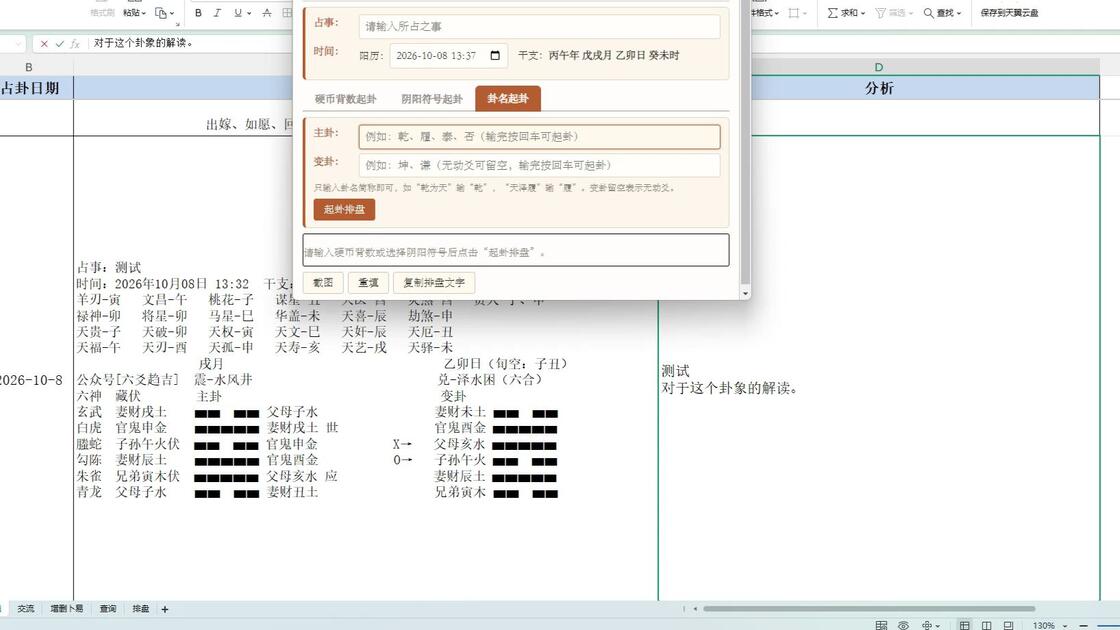Click the dialog scrollbar down arrow
Screen dimensions: 1120x630
[745, 293]
